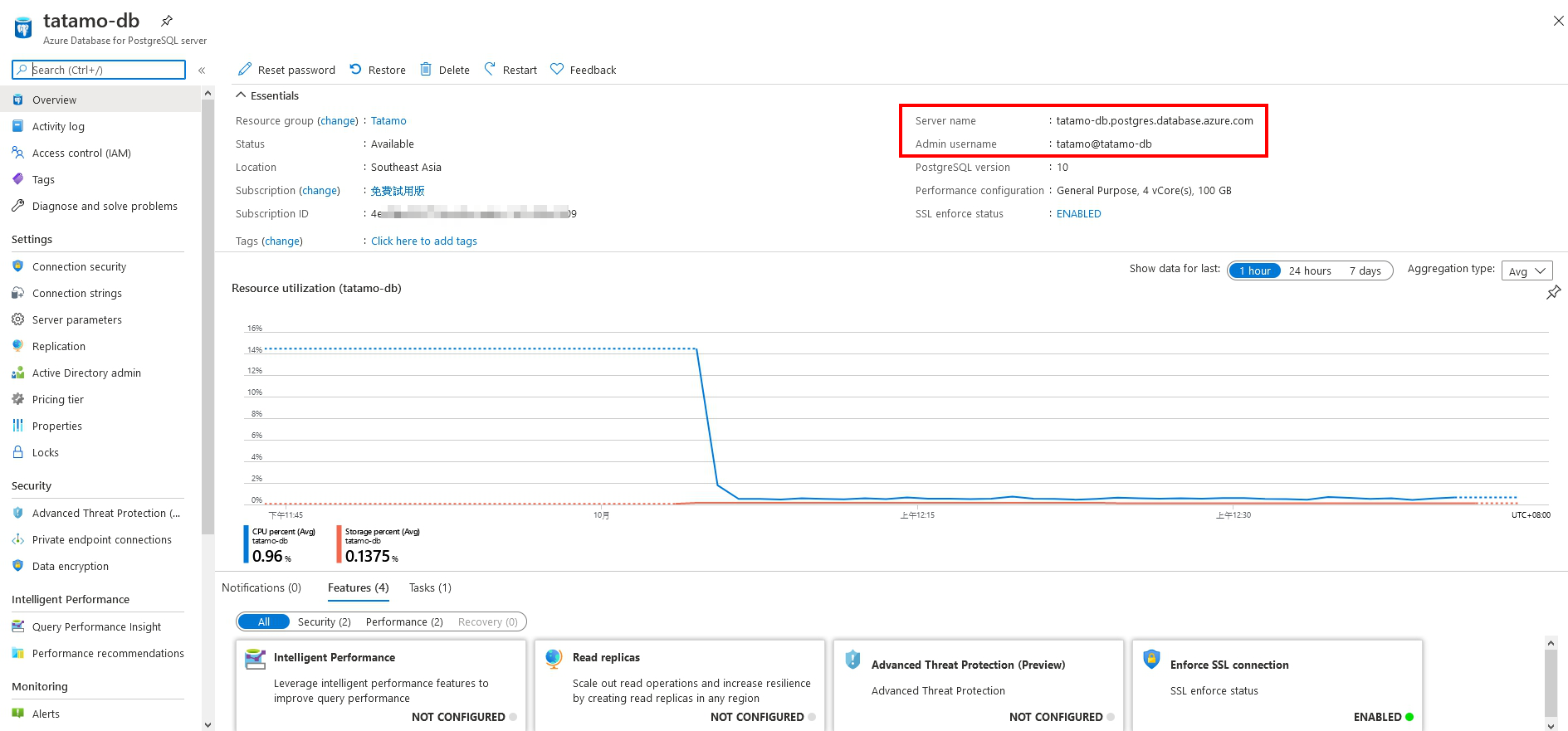Click the CPU percent legend swatch

coord(246,543)
